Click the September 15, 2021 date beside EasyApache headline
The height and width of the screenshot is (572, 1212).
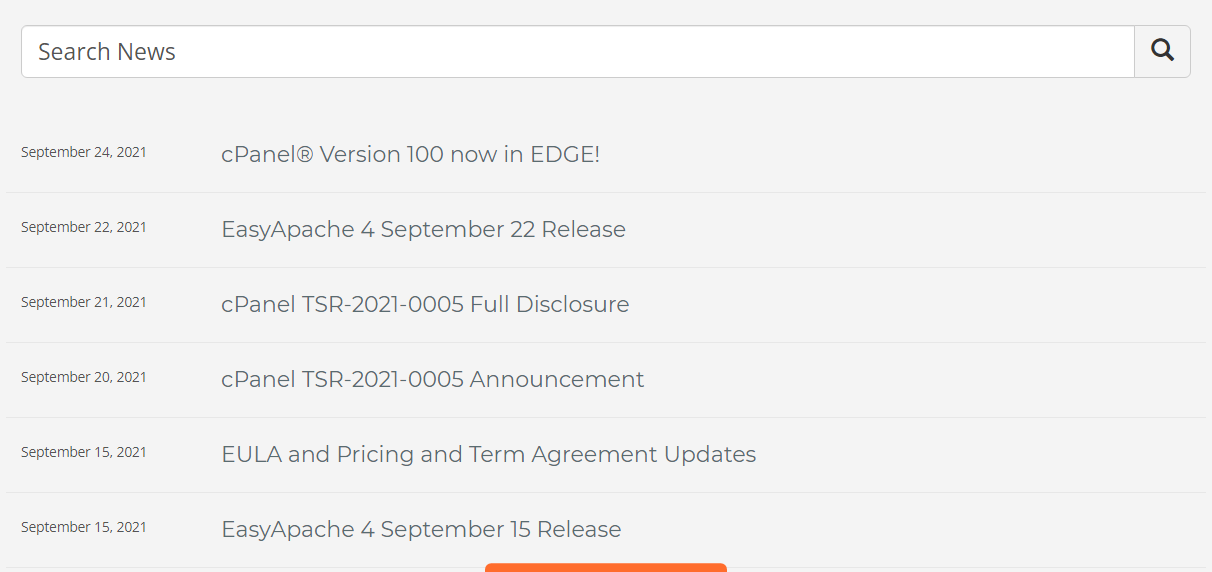pyautogui.click(x=84, y=527)
